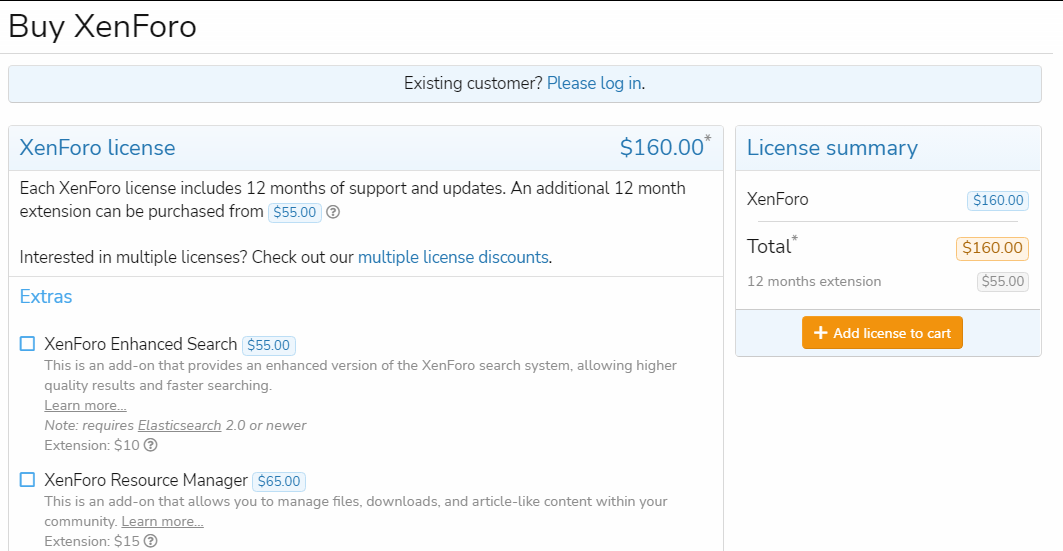The image size is (1063, 551).
Task: Click the plus icon on the cart button
Action: pos(821,333)
